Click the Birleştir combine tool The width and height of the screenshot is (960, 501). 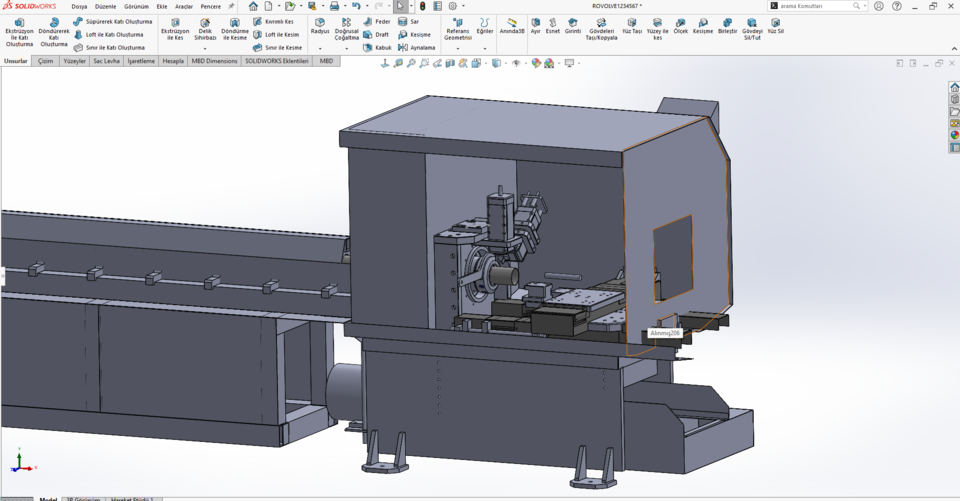pyautogui.click(x=727, y=26)
